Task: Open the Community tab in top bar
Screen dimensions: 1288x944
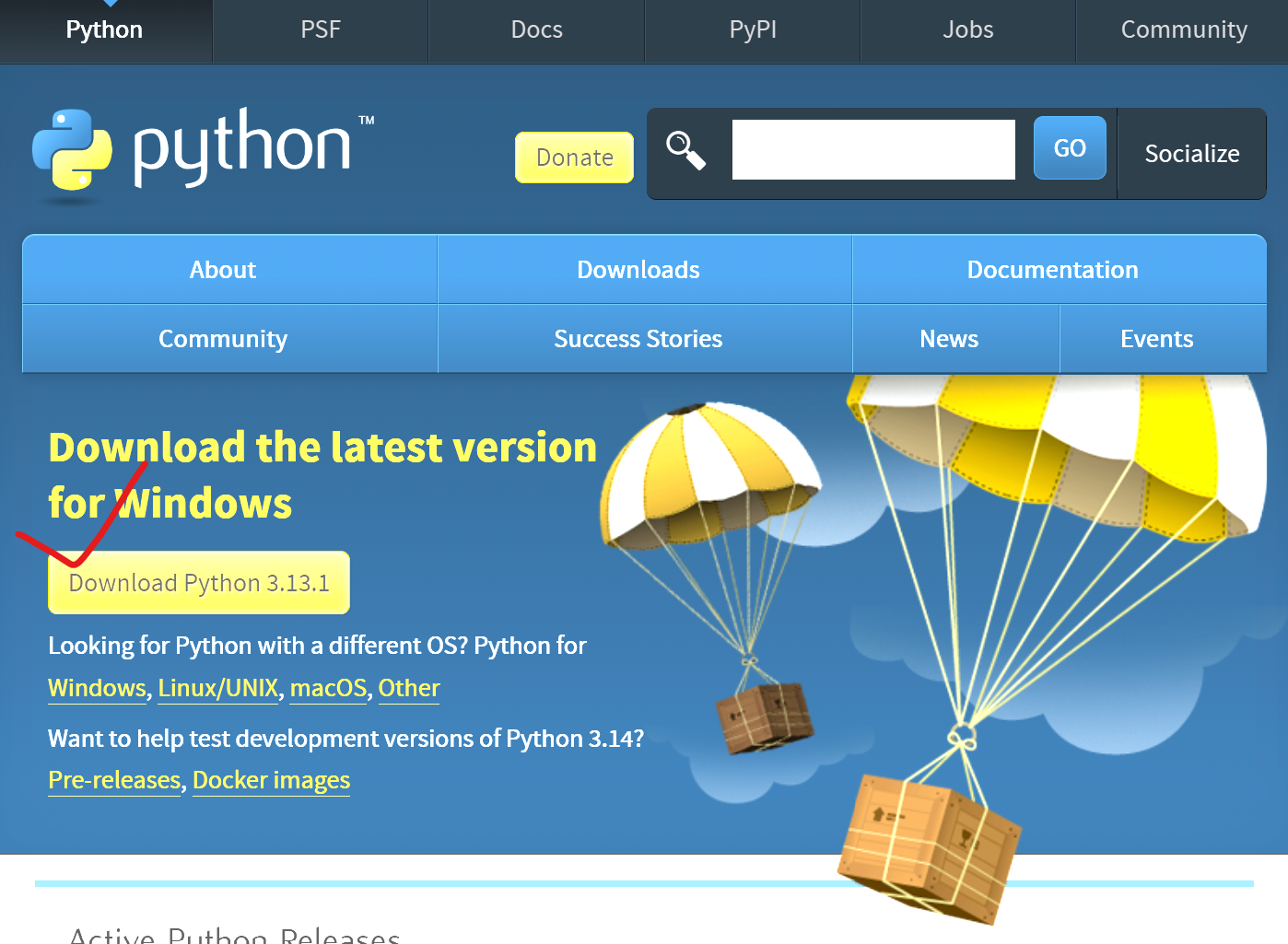Action: tap(1184, 29)
